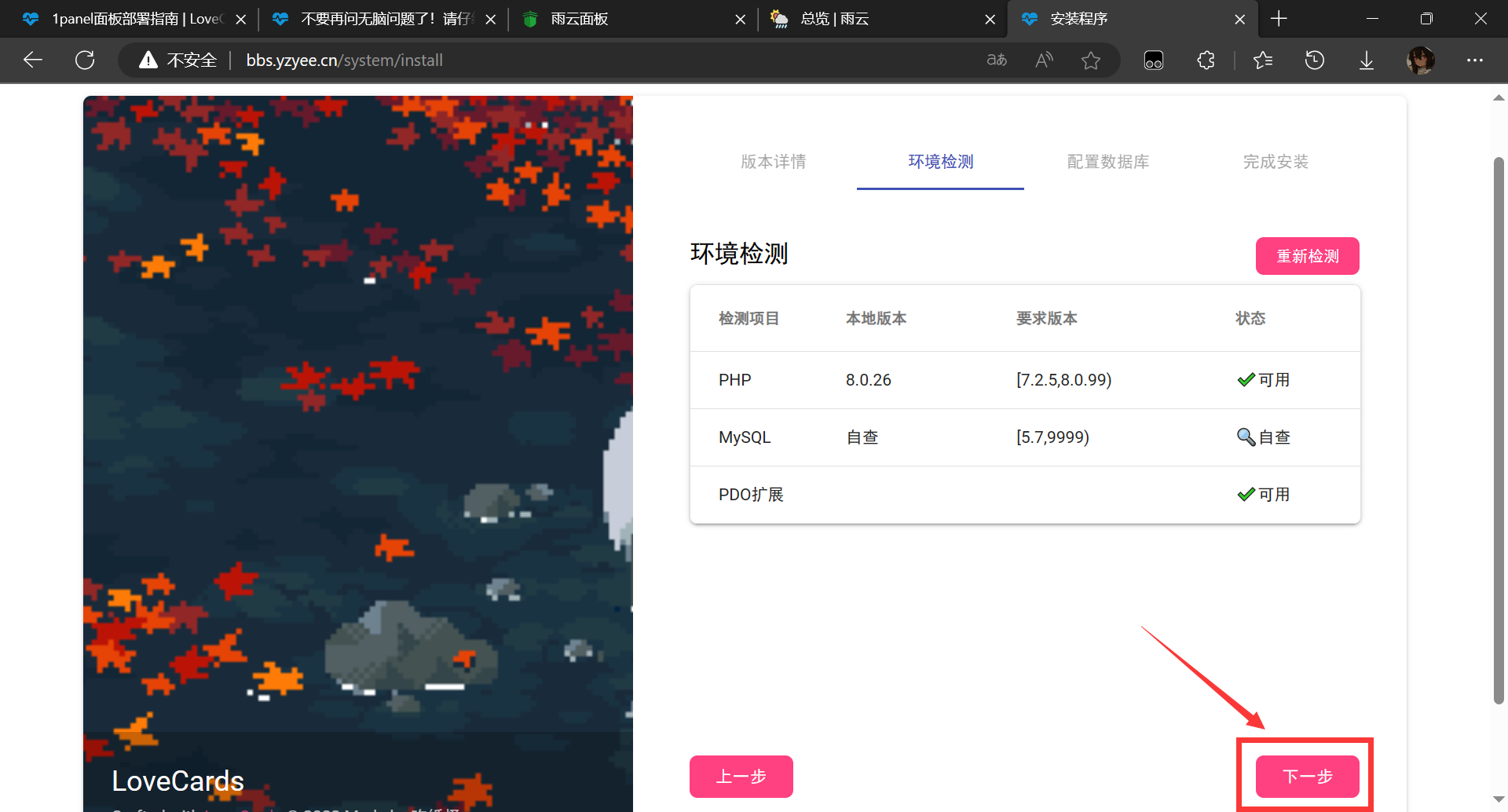The image size is (1508, 812).
Task: Reload the current page
Action: click(x=85, y=60)
